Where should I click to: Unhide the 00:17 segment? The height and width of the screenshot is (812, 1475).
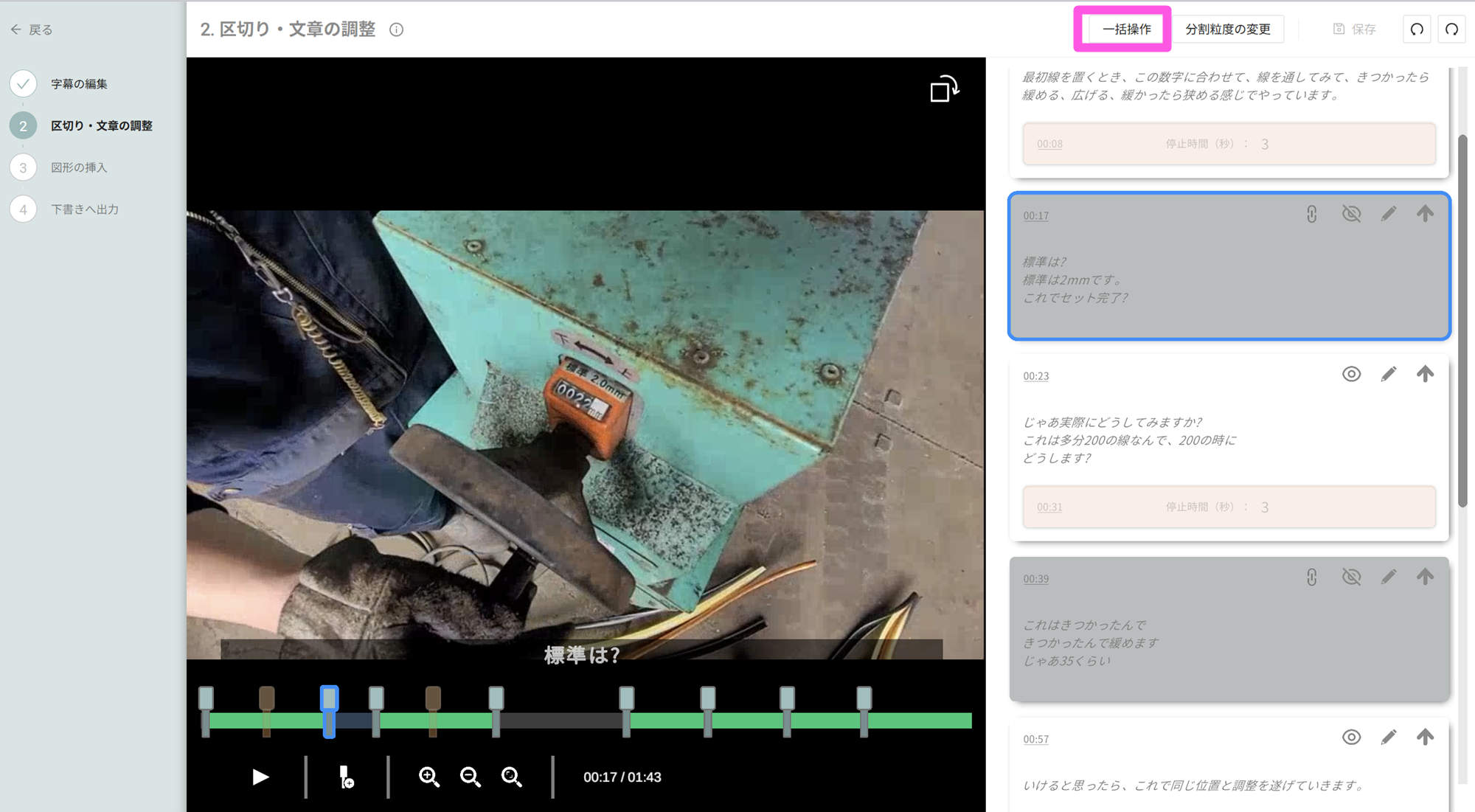pos(1351,214)
